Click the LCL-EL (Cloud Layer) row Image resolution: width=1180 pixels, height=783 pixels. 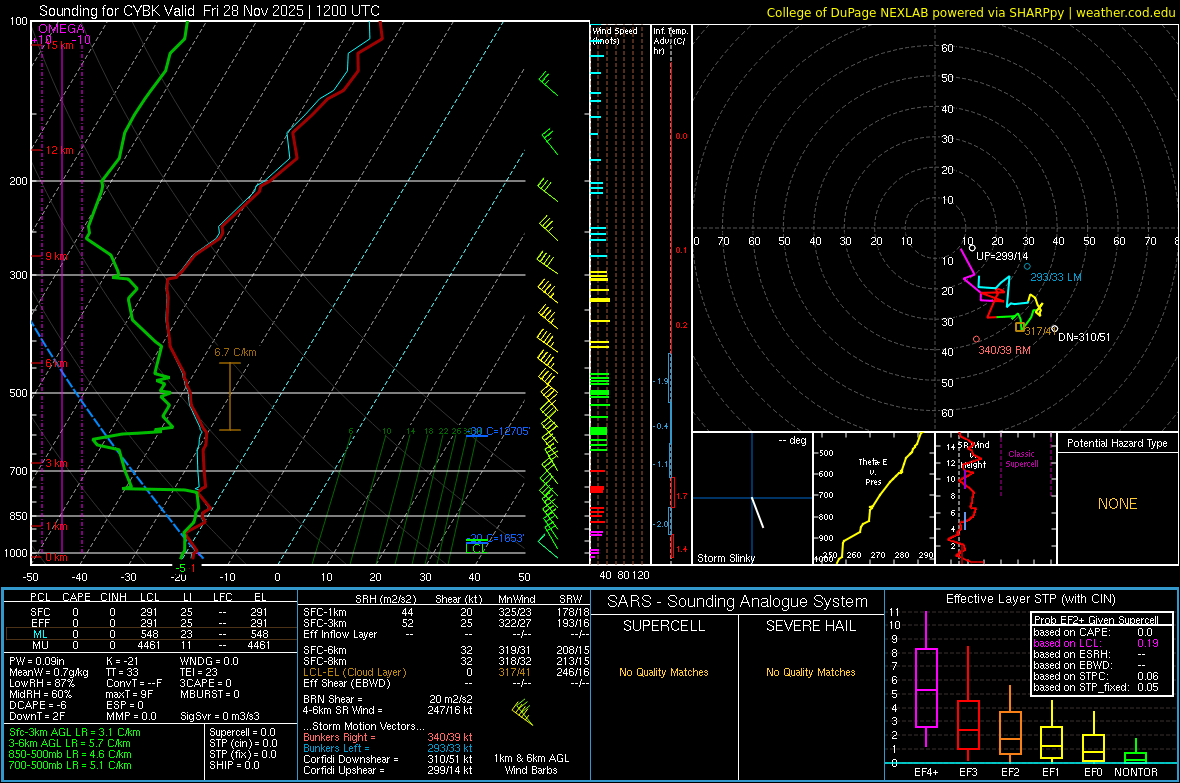446,672
